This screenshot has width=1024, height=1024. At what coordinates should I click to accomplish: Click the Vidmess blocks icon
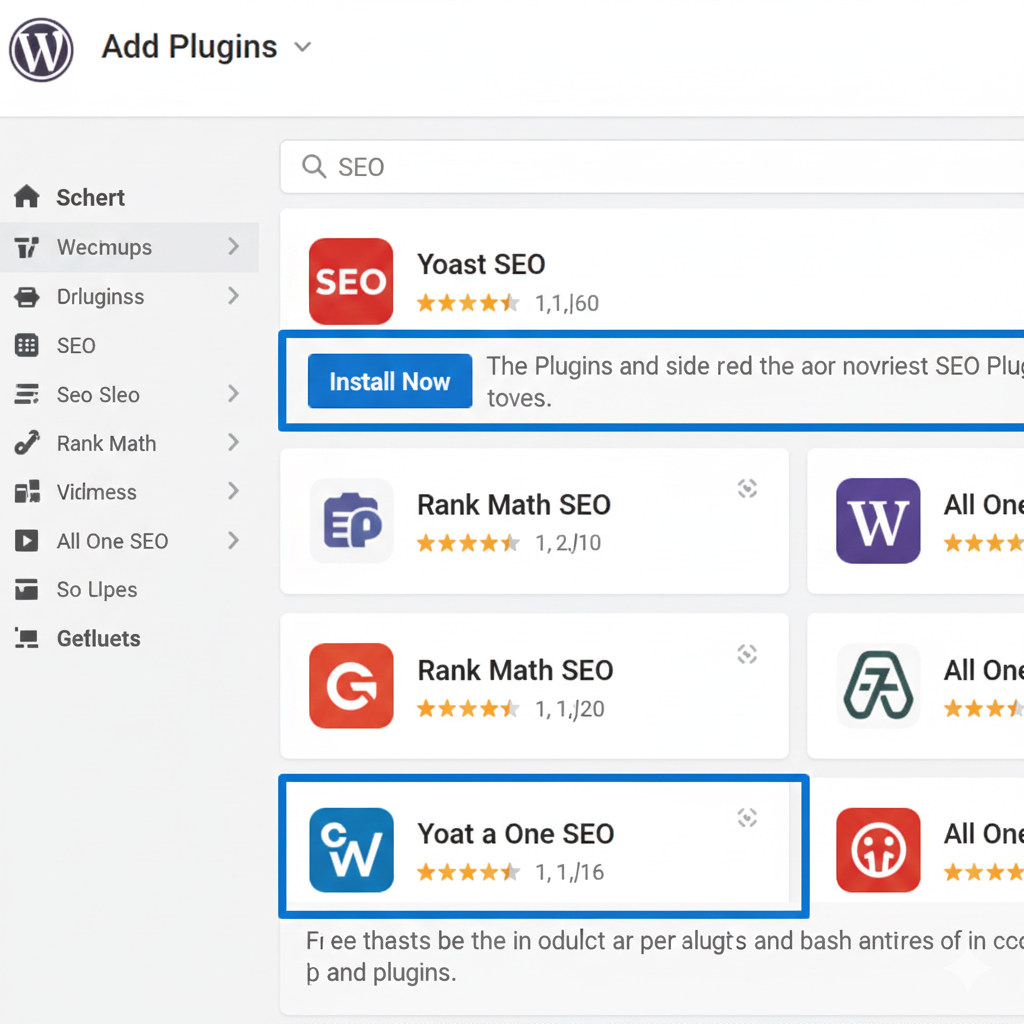tap(27, 492)
